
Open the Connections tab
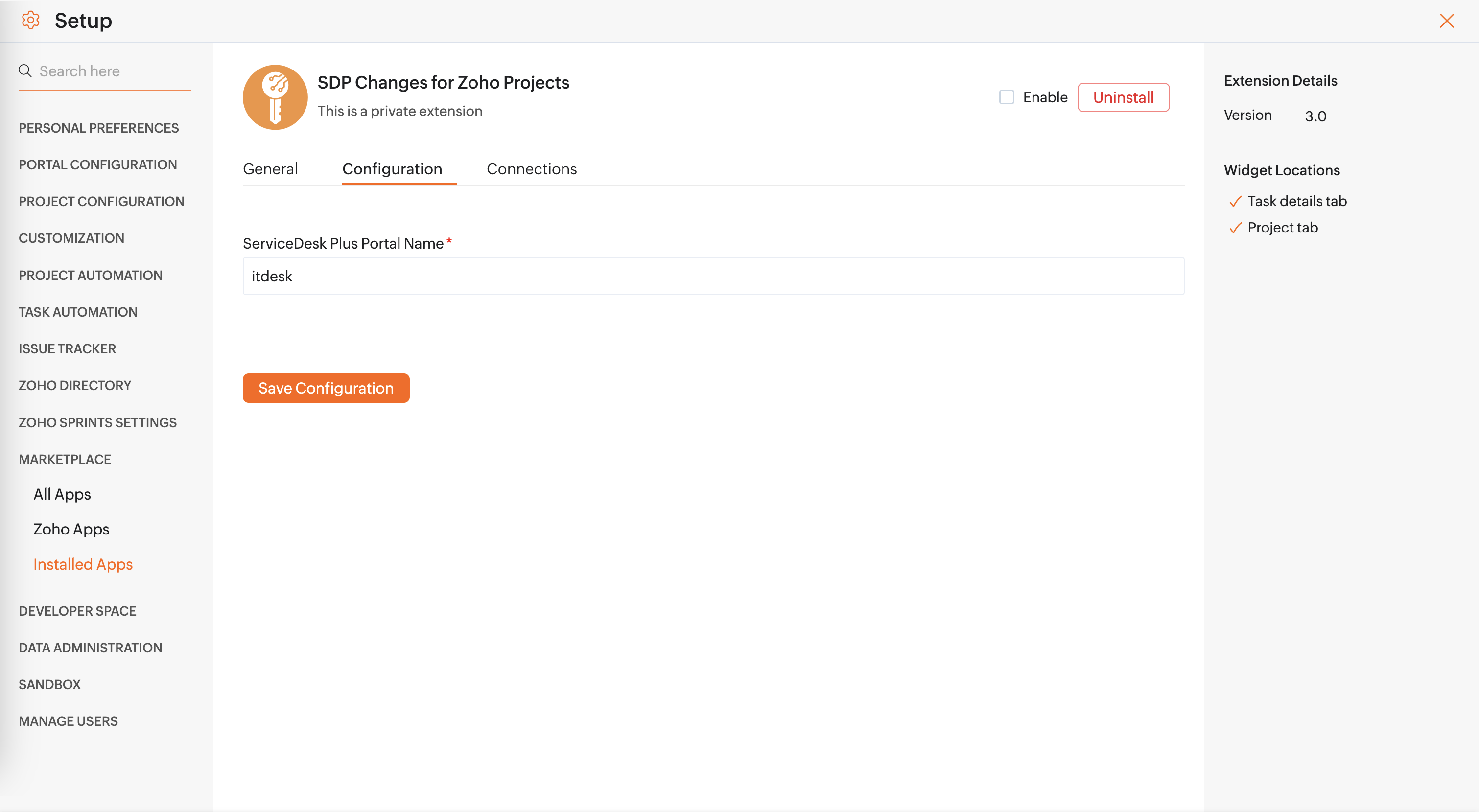click(x=531, y=169)
